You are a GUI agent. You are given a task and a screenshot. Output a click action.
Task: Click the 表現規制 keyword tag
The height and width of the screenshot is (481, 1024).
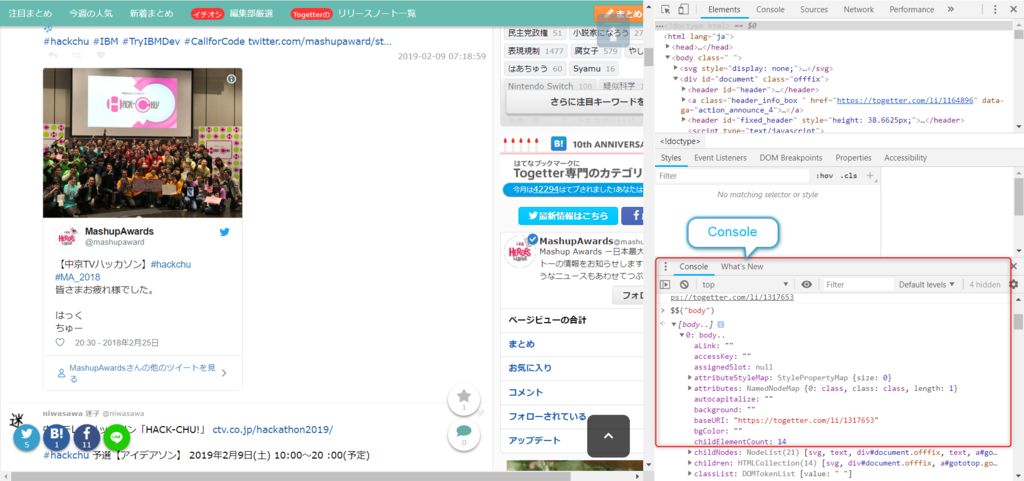536,51
